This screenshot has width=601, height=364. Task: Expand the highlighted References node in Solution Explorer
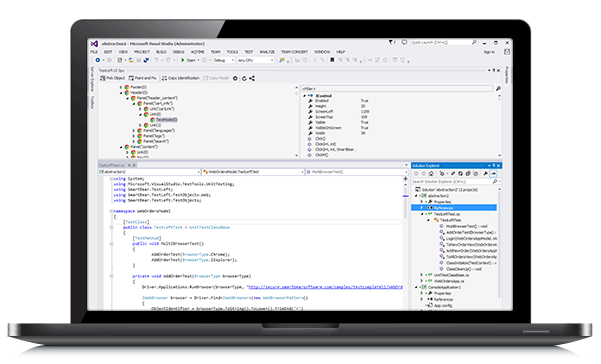422,208
